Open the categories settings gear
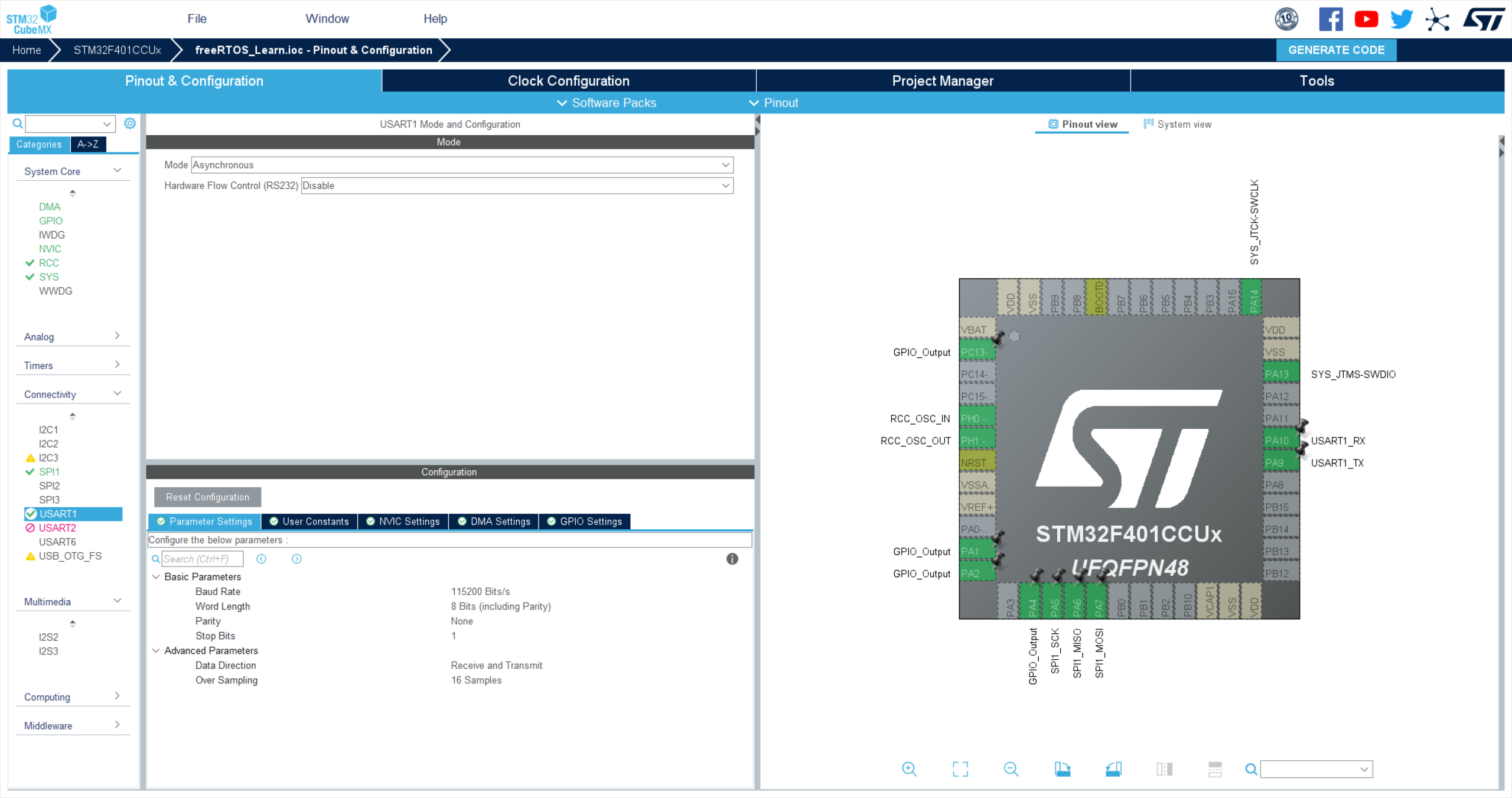The width and height of the screenshot is (1512, 798). pyautogui.click(x=130, y=123)
